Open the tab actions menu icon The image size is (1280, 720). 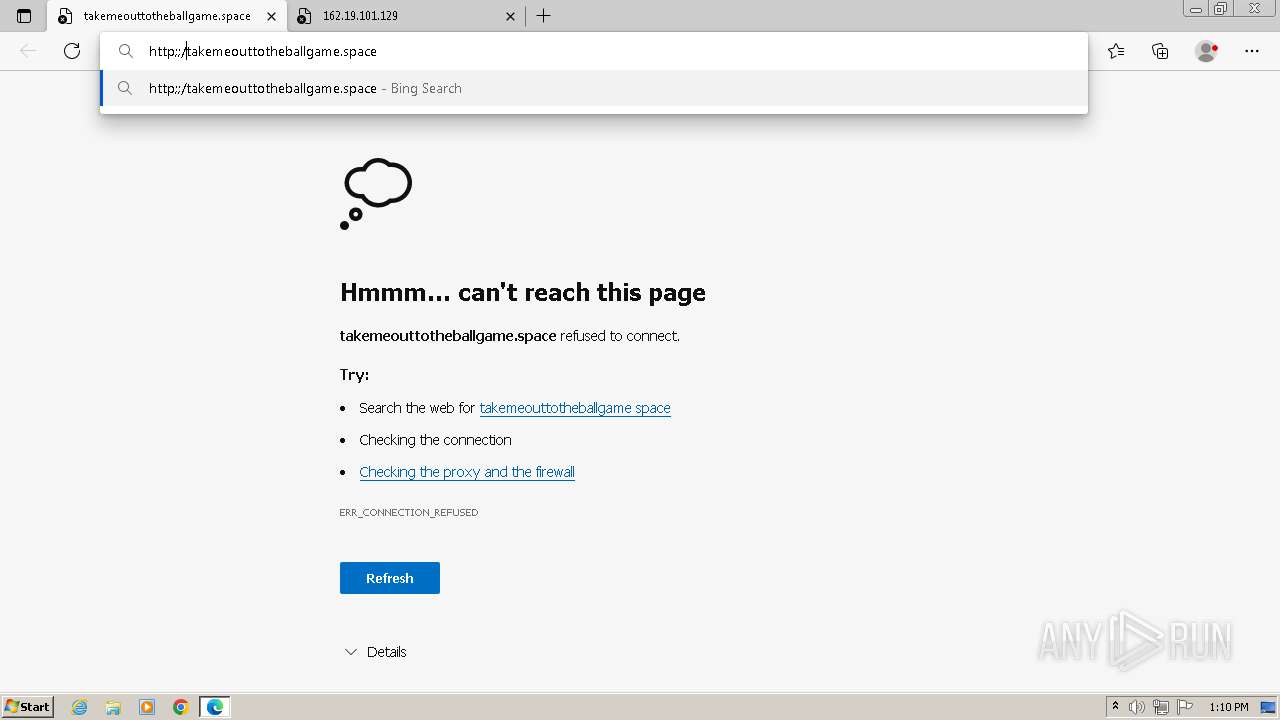coord(24,16)
